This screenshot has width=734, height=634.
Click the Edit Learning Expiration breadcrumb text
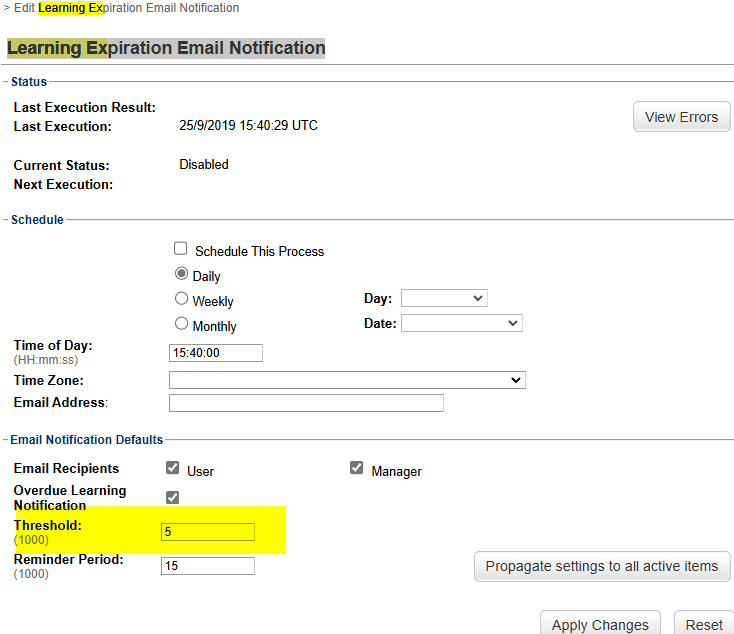point(126,8)
